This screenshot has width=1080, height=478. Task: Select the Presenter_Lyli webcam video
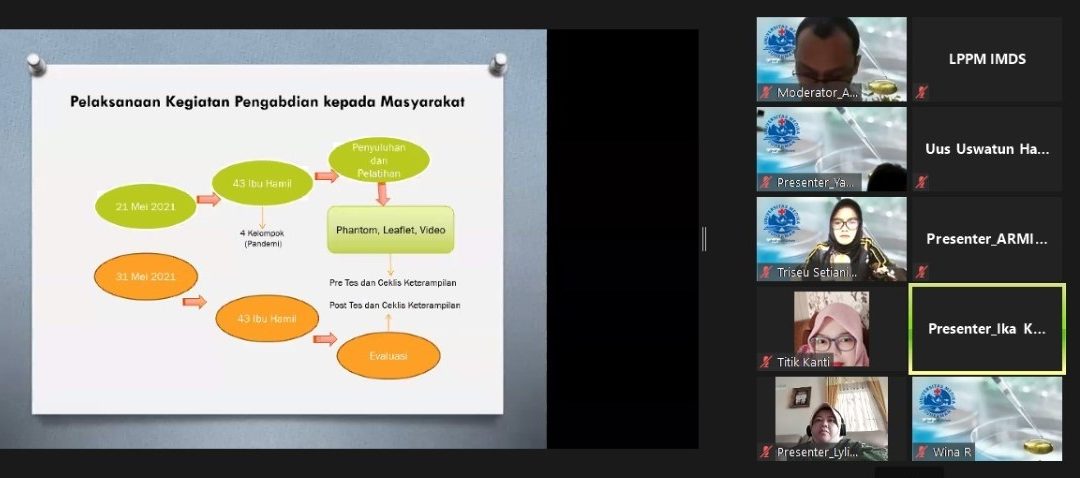(x=831, y=419)
